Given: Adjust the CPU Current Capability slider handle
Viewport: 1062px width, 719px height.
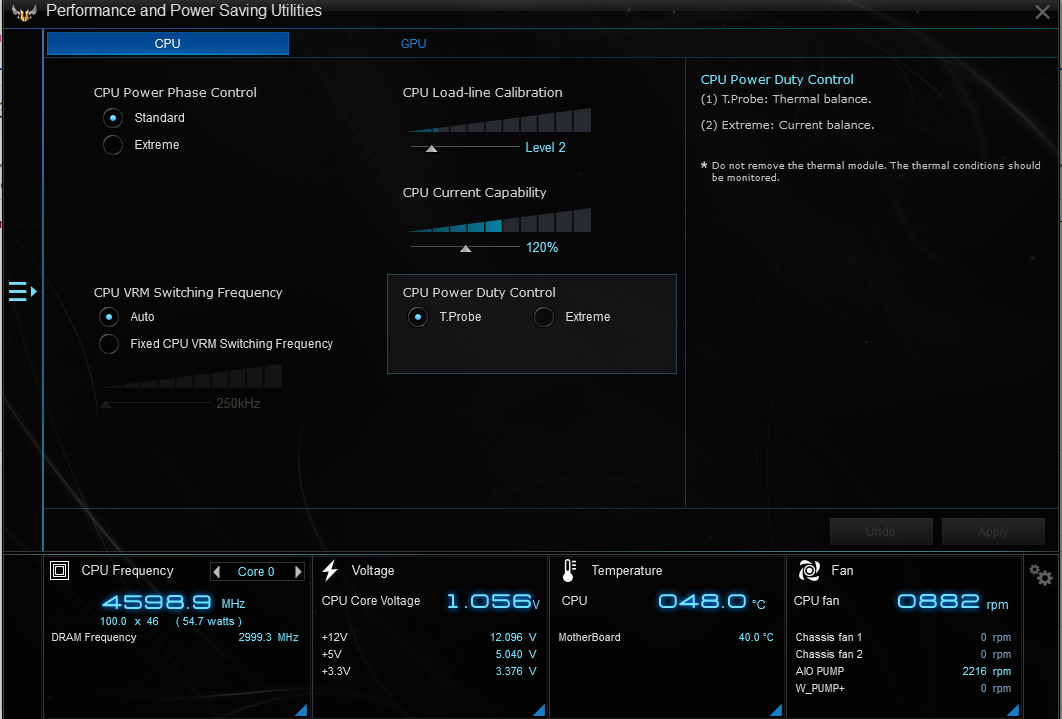Looking at the screenshot, I should [x=465, y=248].
